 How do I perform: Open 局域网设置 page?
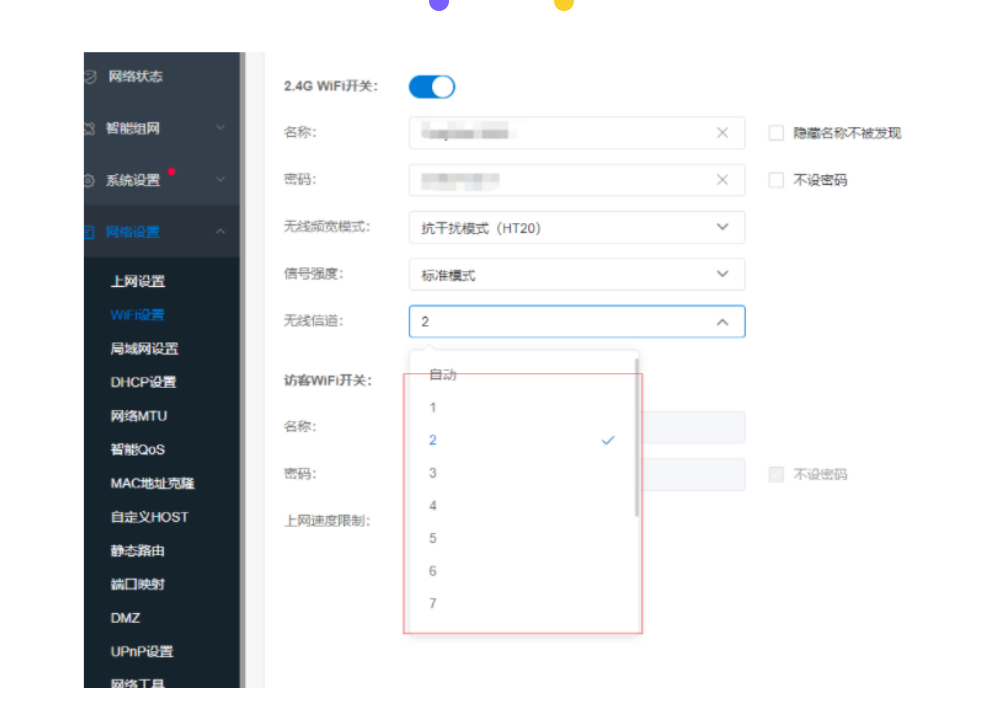click(x=145, y=349)
